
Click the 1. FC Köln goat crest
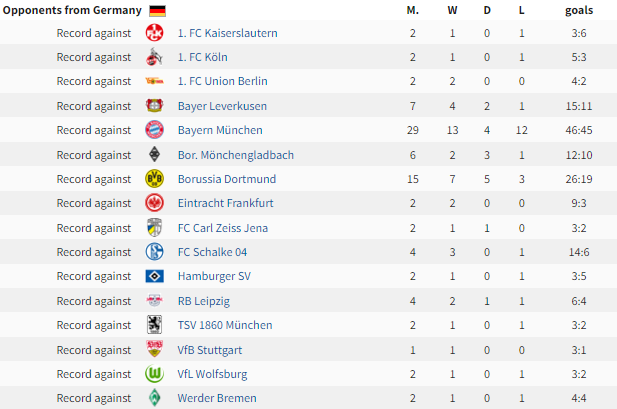click(x=154, y=57)
